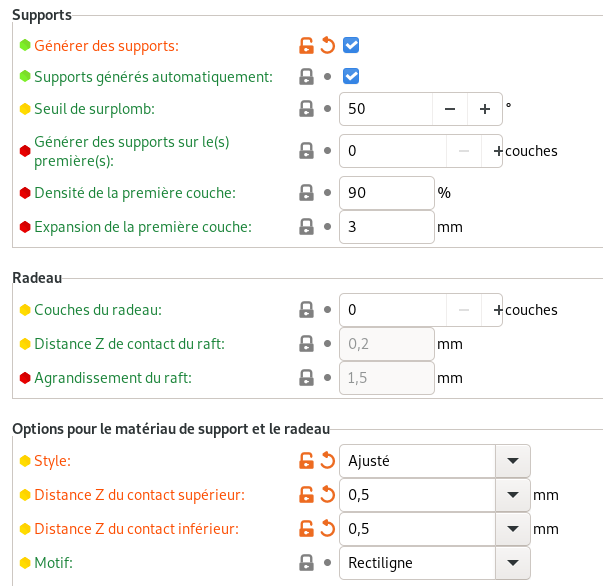Click the Expansion de la première couche field
The image size is (603, 586).
(x=387, y=227)
